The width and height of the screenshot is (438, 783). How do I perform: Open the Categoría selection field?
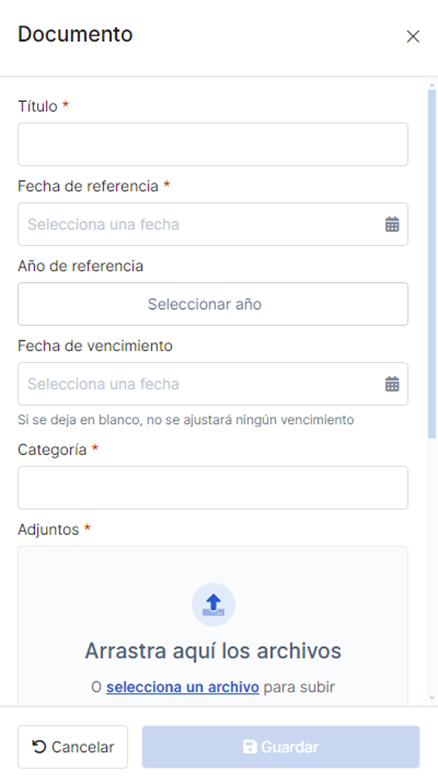tap(213, 488)
